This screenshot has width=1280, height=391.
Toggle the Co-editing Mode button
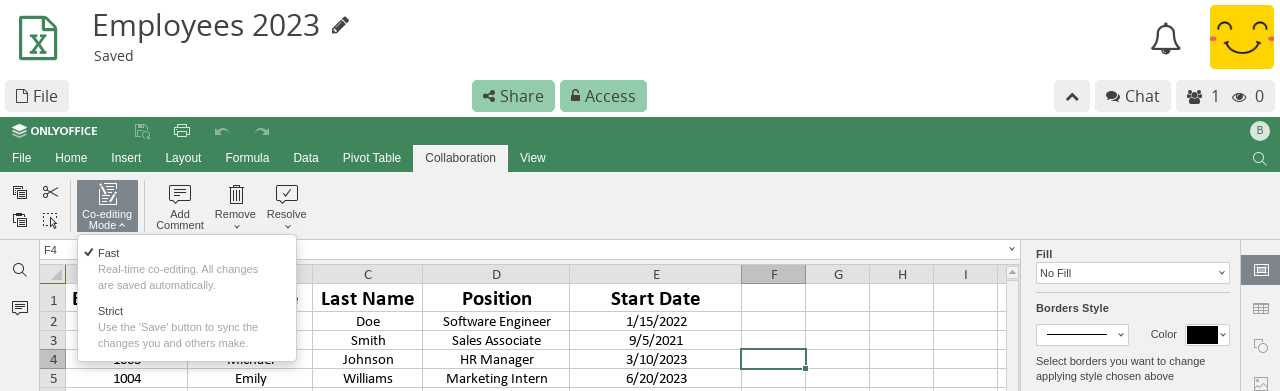tap(107, 206)
